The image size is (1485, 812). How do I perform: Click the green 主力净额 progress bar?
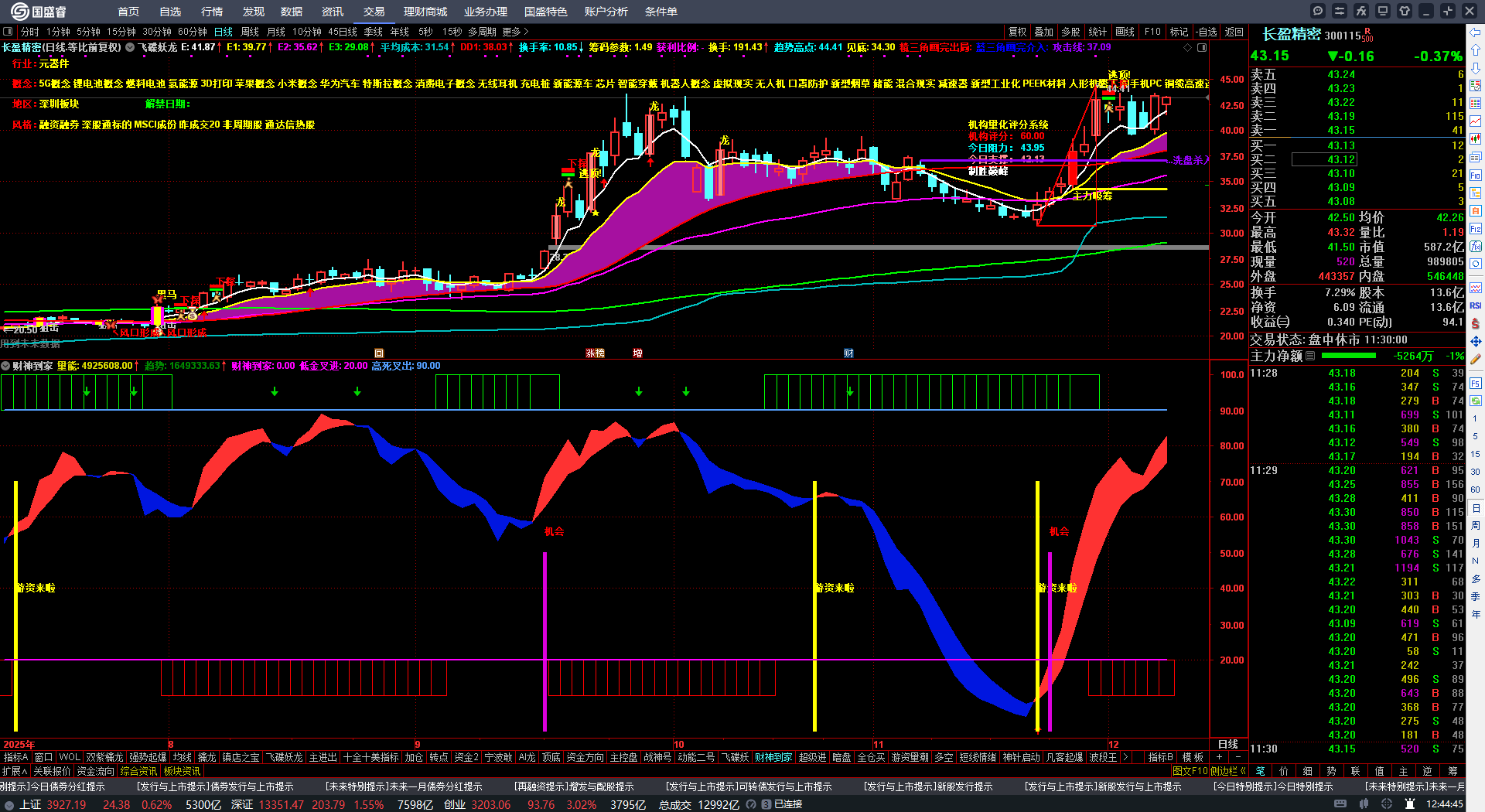click(1349, 356)
